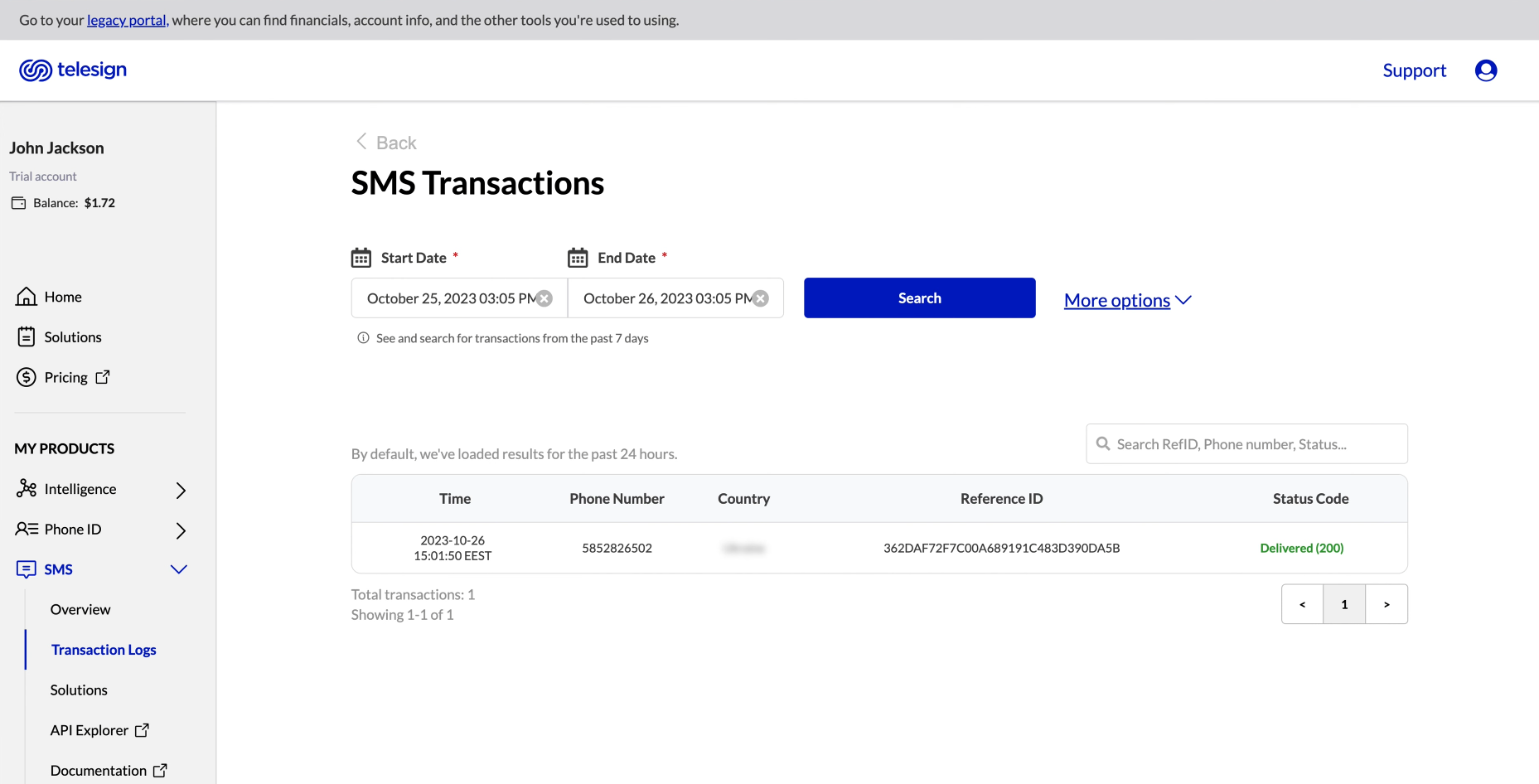The image size is (1539, 784).
Task: Click the SMS chat icon in sidebar
Action: [26, 569]
